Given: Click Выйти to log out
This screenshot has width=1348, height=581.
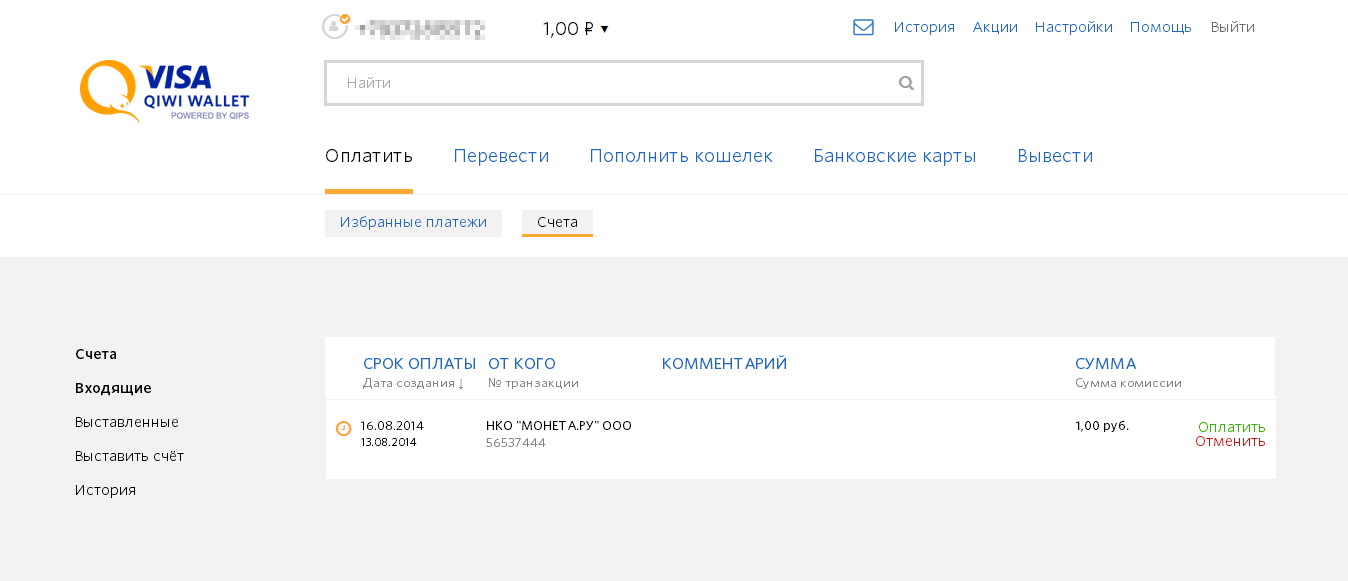Looking at the screenshot, I should pos(1232,27).
